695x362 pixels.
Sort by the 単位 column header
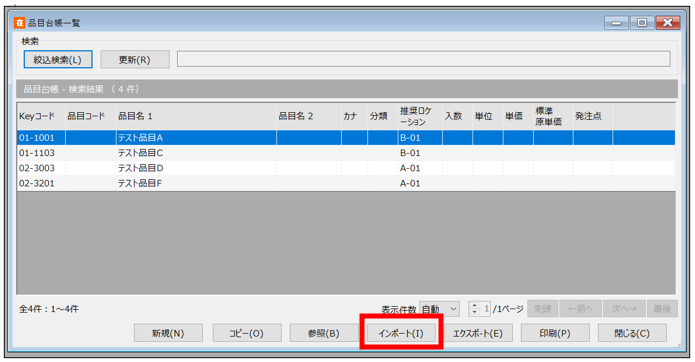[x=488, y=116]
